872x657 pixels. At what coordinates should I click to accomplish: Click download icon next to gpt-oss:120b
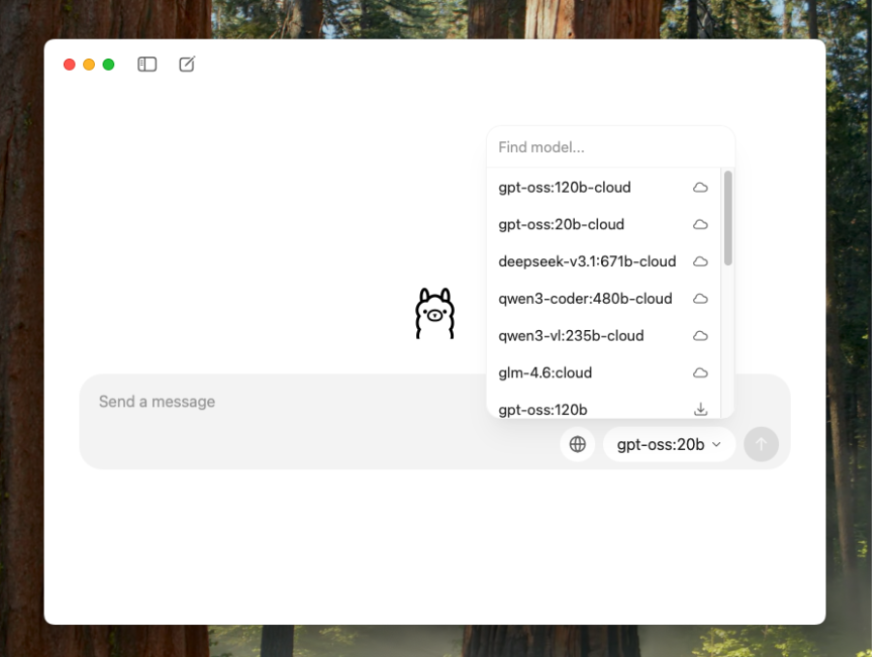[x=700, y=409]
